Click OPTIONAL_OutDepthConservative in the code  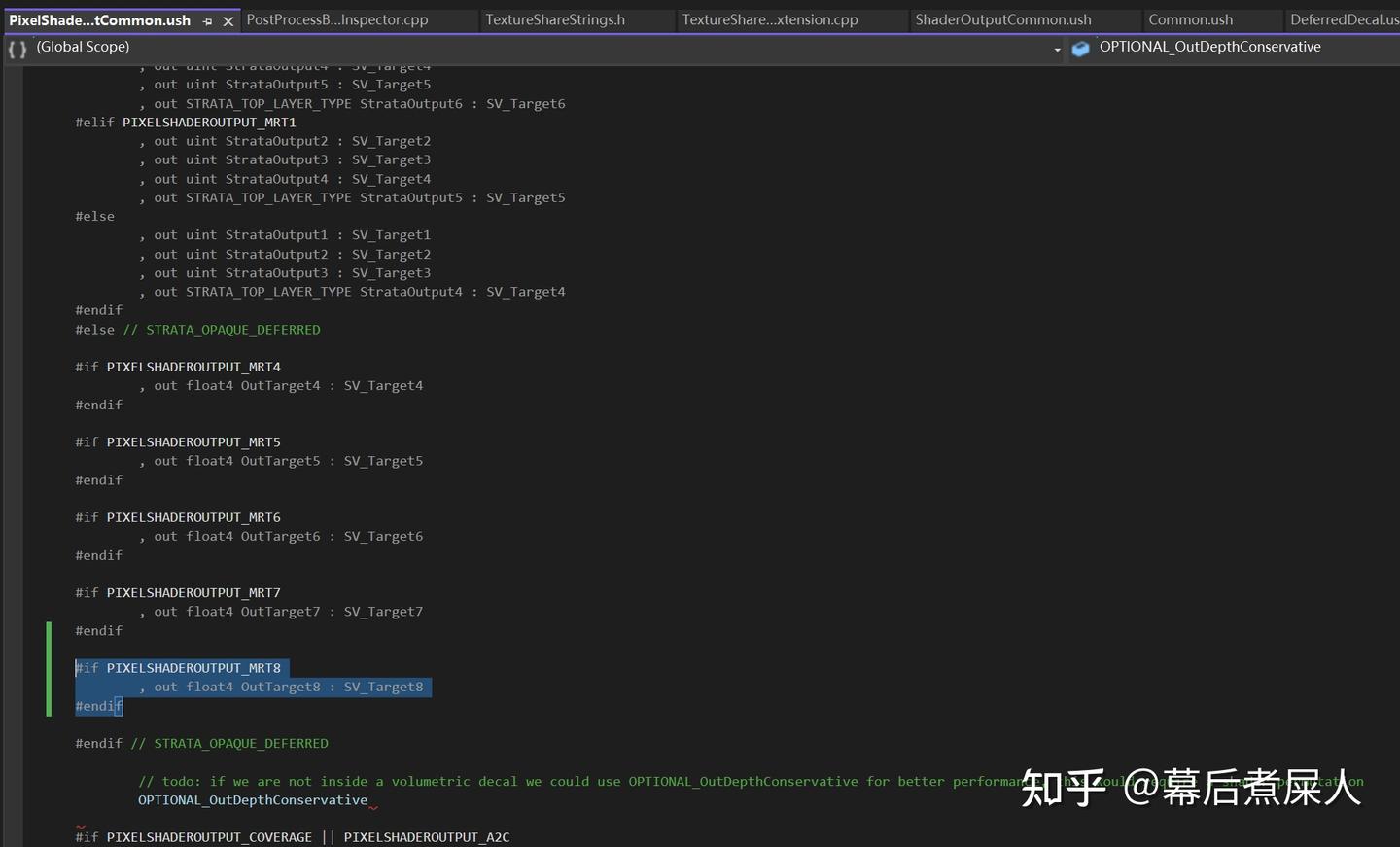point(255,799)
